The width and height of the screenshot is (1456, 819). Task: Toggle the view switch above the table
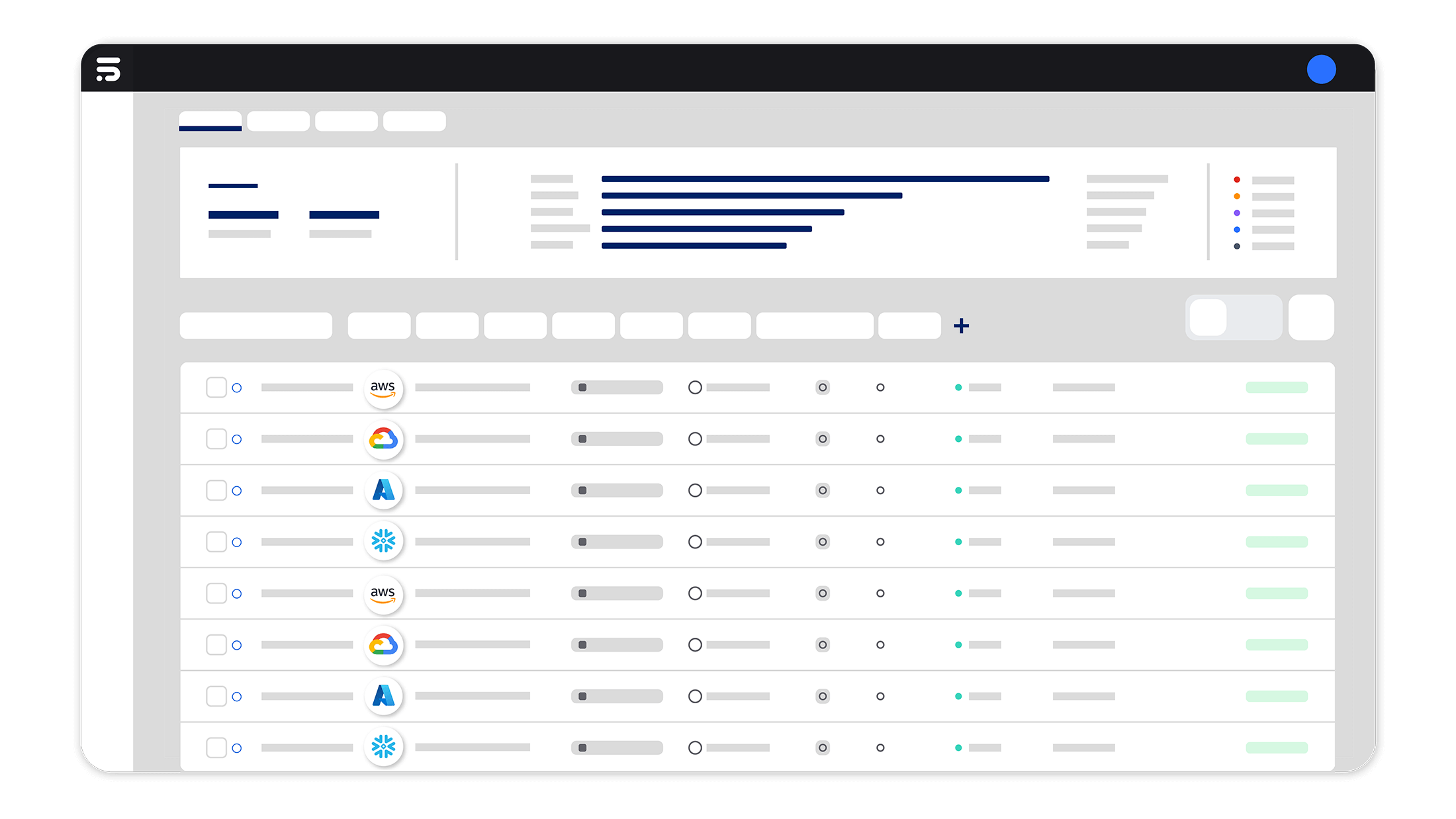coord(1233,318)
